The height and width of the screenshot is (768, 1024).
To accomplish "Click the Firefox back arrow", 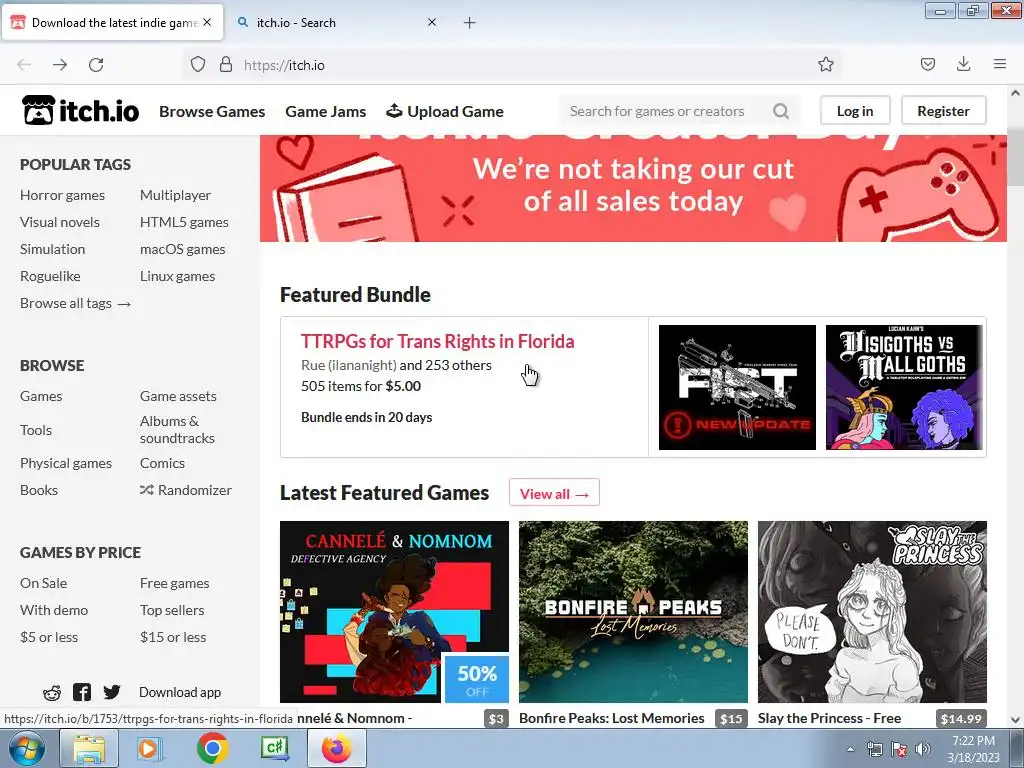I will 24,65.
